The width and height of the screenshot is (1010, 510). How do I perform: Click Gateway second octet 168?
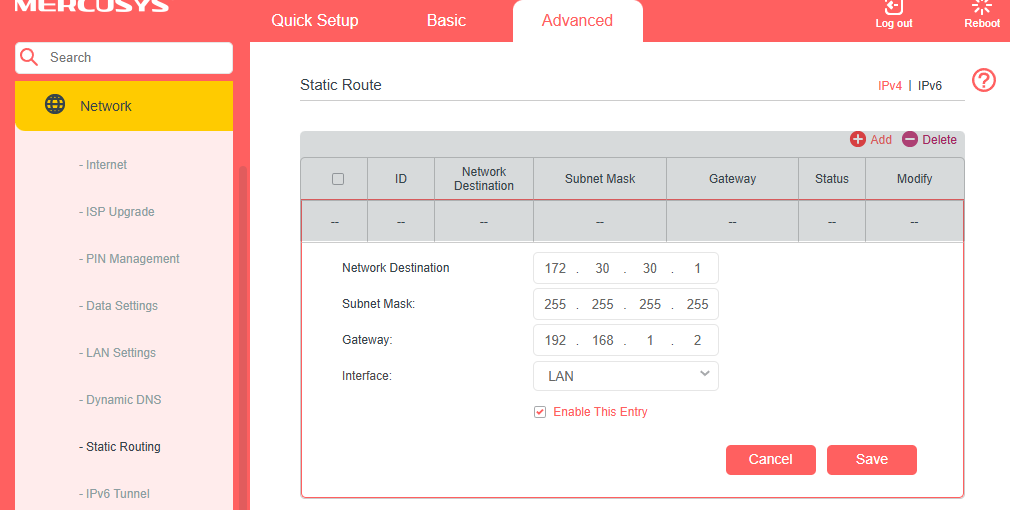tap(602, 340)
